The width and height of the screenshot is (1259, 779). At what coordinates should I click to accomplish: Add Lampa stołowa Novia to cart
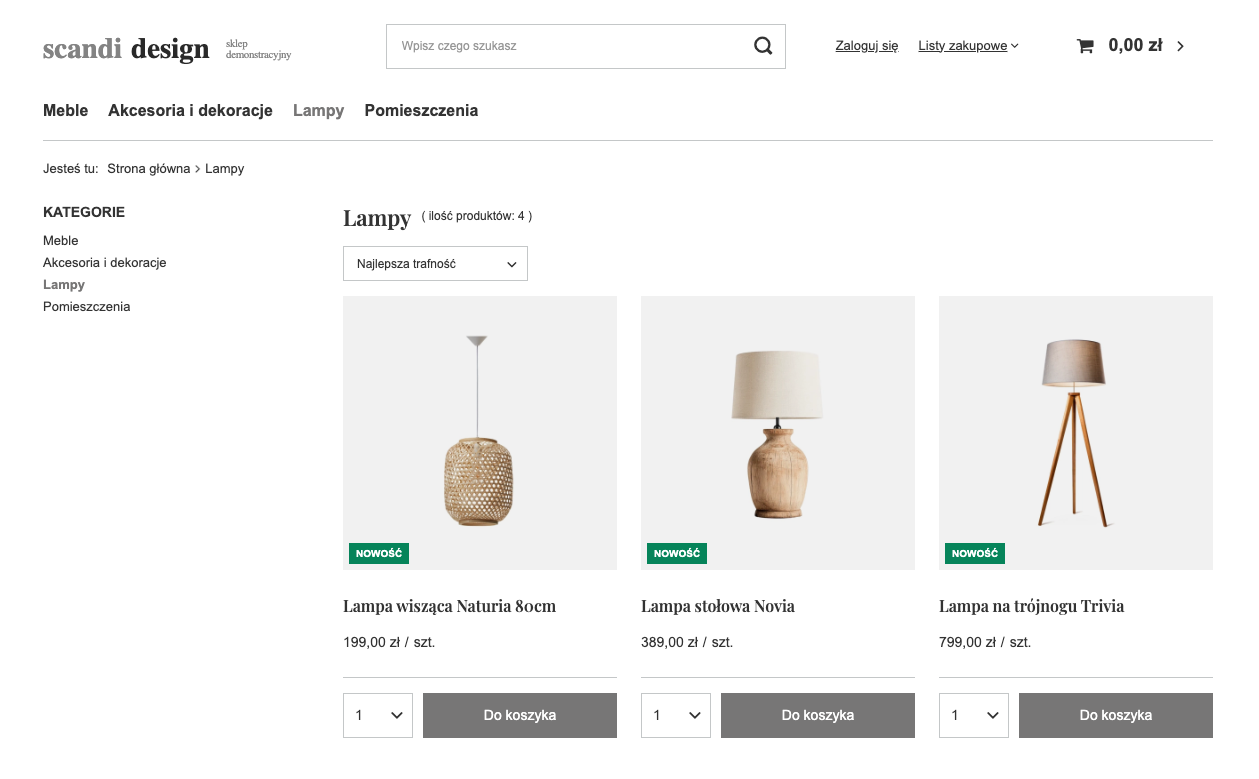[818, 716]
